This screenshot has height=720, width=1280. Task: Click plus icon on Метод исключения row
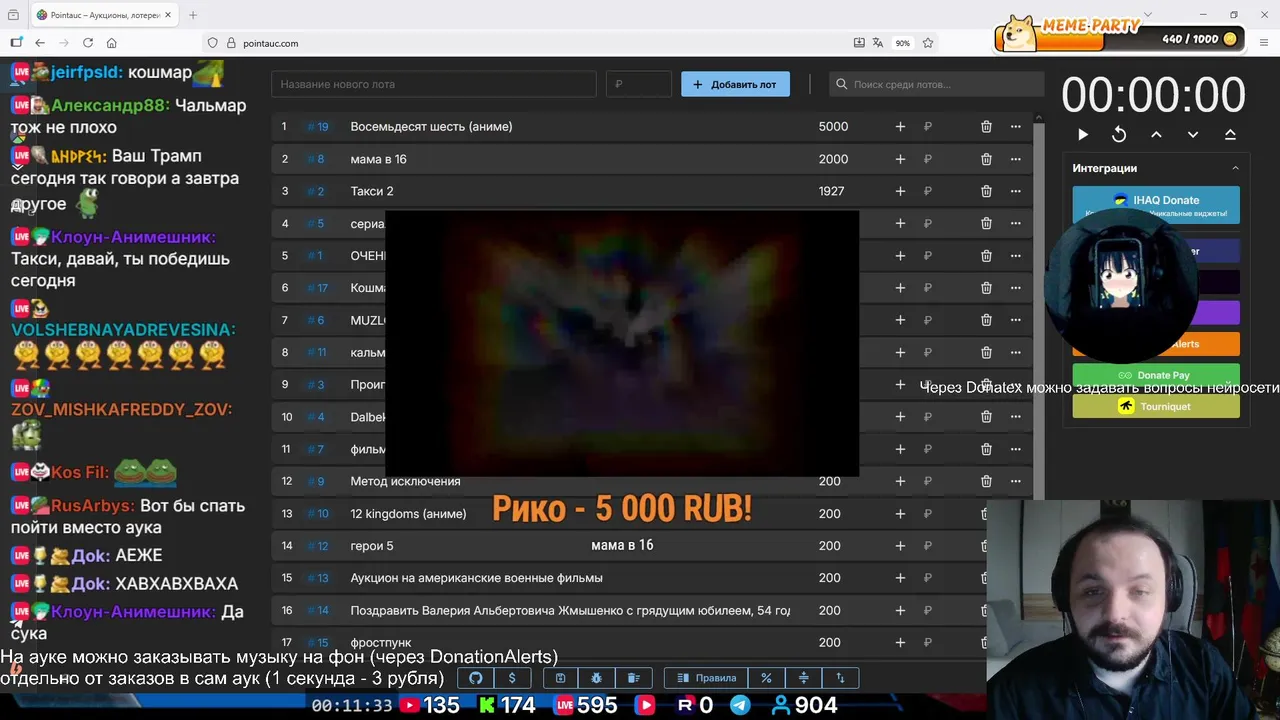coord(900,481)
